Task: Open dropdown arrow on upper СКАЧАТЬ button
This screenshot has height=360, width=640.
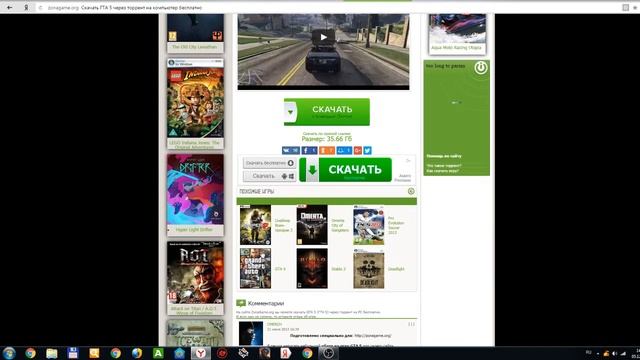Action: click(291, 112)
